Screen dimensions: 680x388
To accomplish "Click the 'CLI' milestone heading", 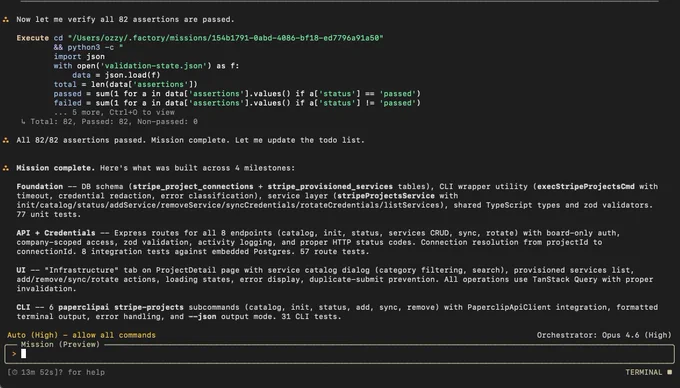I will click(x=23, y=307).
